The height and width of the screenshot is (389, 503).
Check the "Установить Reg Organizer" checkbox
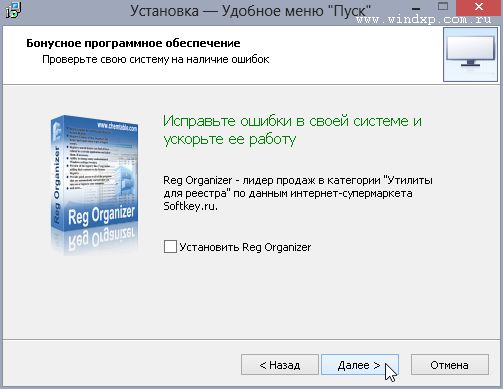pos(170,247)
